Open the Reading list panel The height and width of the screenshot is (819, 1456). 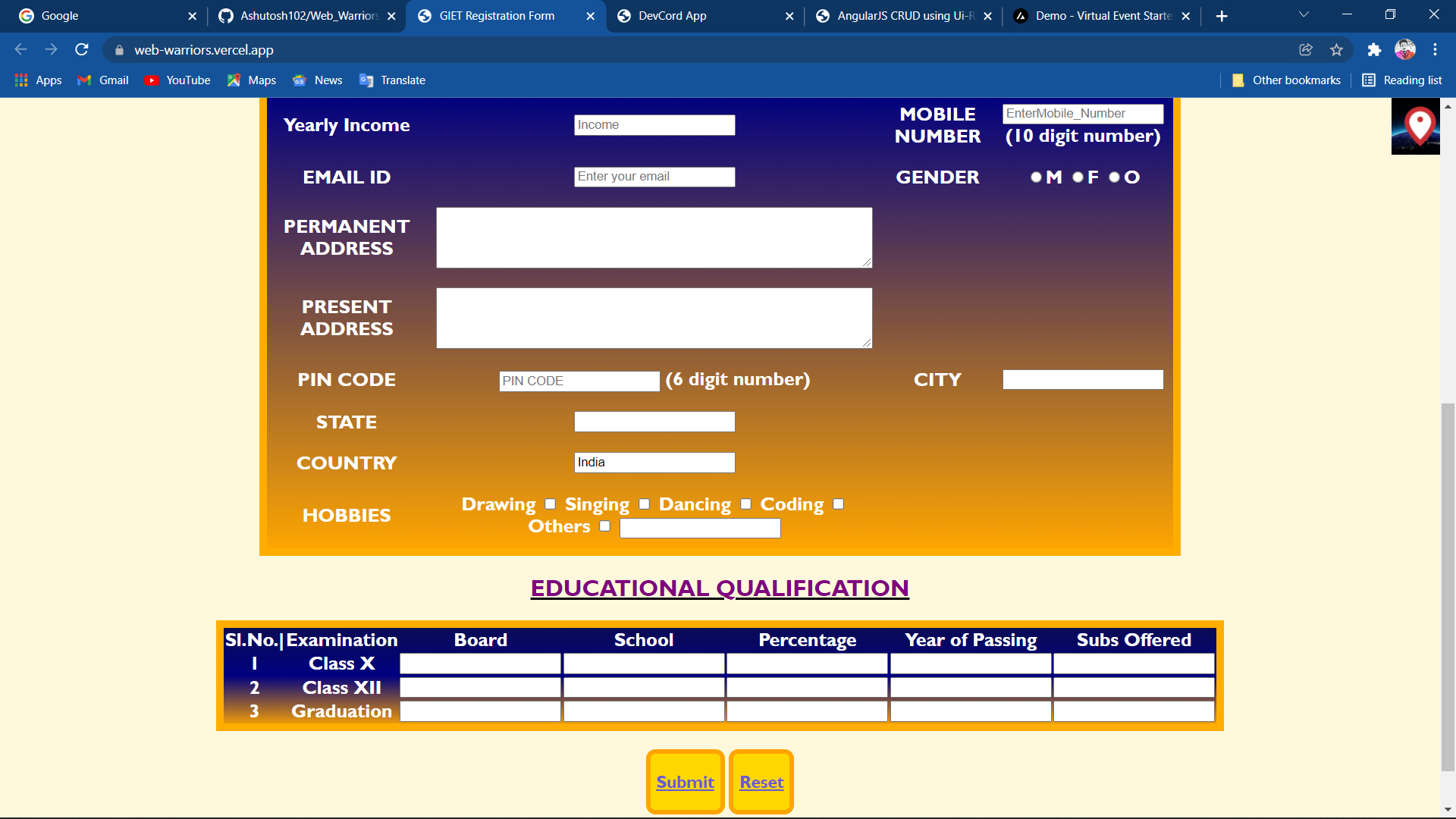(1402, 80)
